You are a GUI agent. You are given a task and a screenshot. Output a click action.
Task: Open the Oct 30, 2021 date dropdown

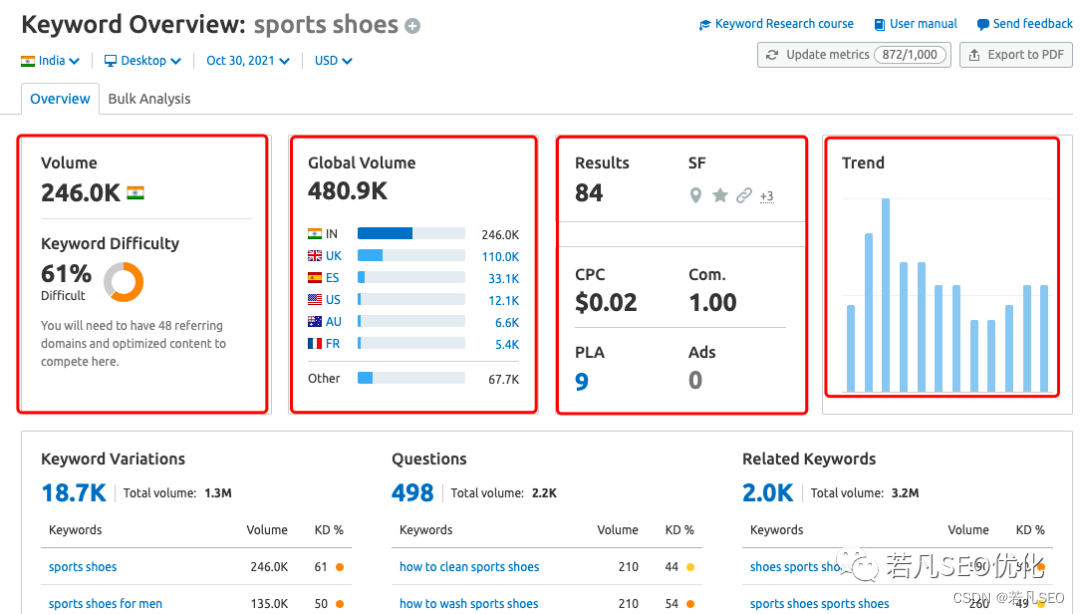(248, 61)
